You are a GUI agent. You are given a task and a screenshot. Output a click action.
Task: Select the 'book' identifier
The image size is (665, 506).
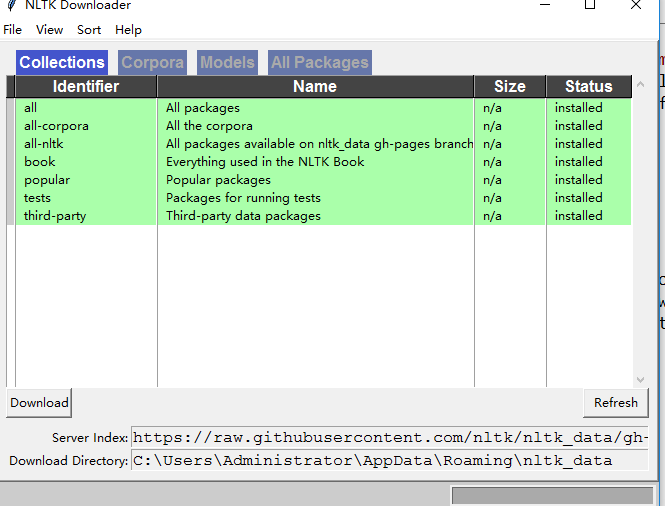(40, 162)
